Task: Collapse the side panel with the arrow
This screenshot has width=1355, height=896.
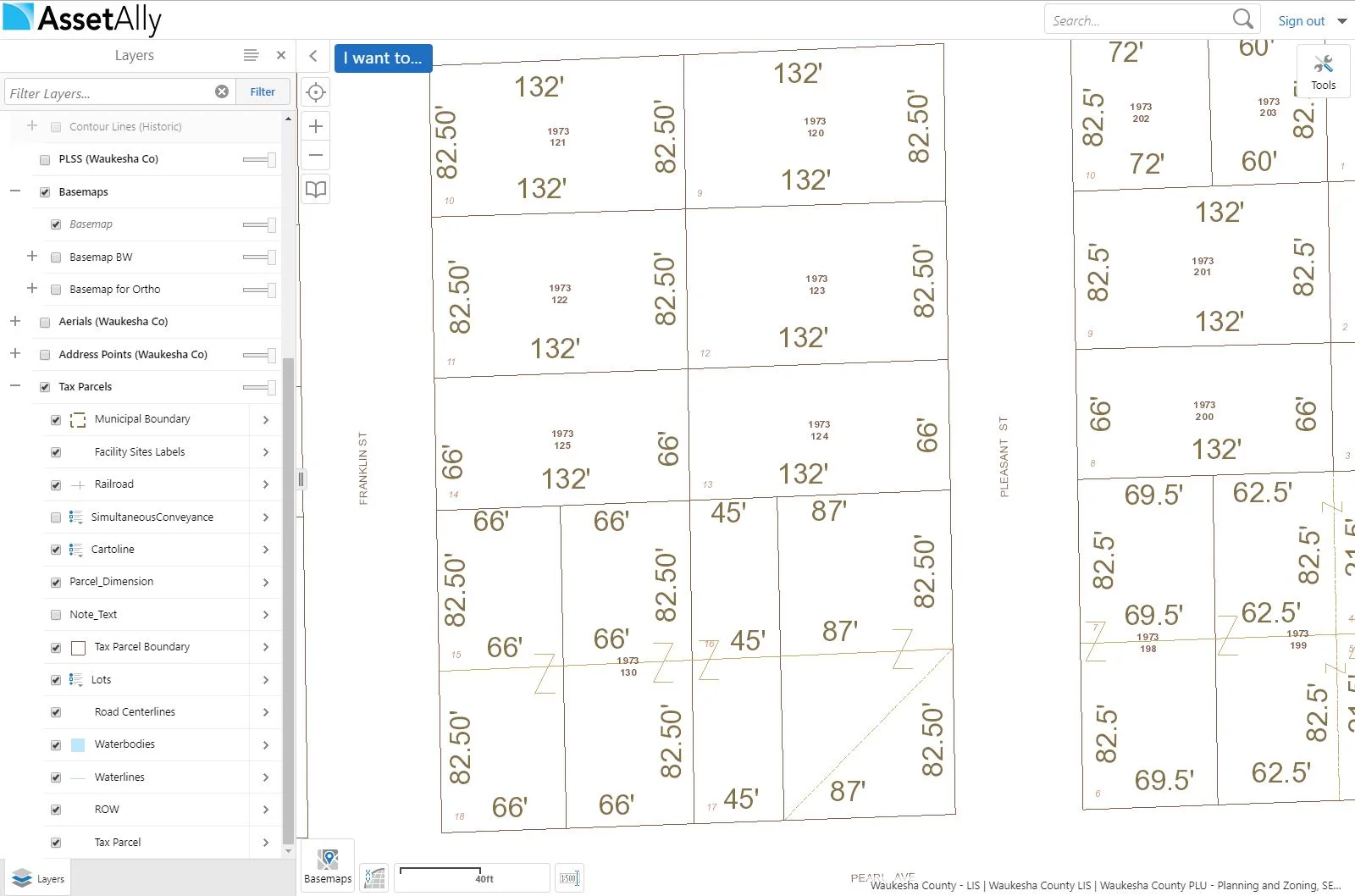Action: pyautogui.click(x=313, y=56)
